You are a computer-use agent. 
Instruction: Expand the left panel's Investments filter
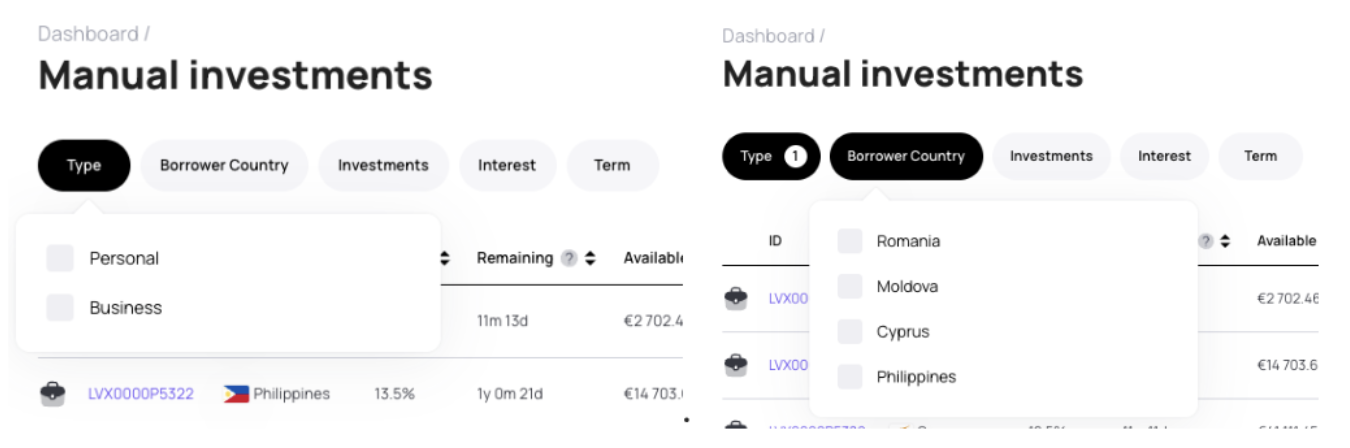[x=383, y=165]
